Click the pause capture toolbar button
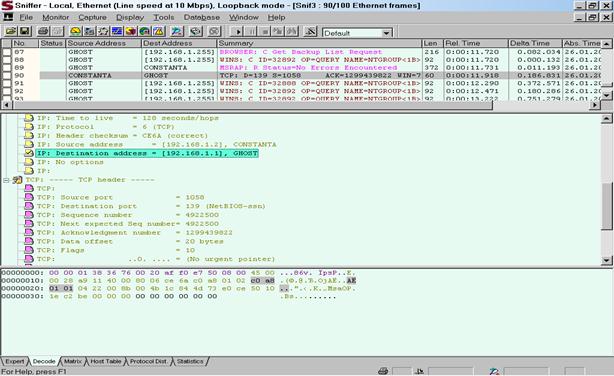614x376 pixels. click(251, 31)
